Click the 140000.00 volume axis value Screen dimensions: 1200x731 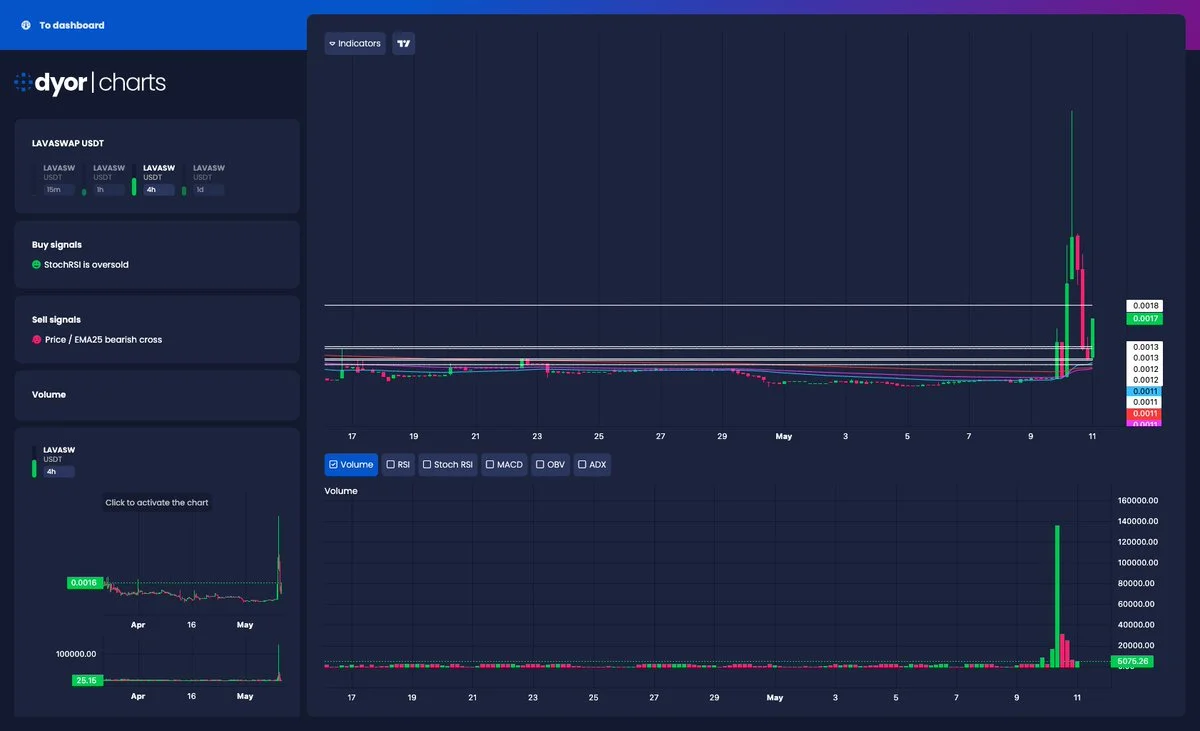pos(1138,521)
